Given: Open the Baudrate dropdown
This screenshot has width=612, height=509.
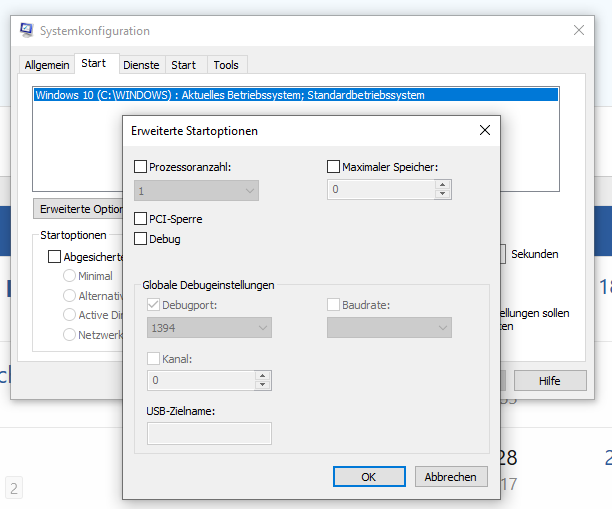Looking at the screenshot, I should click(x=390, y=327).
